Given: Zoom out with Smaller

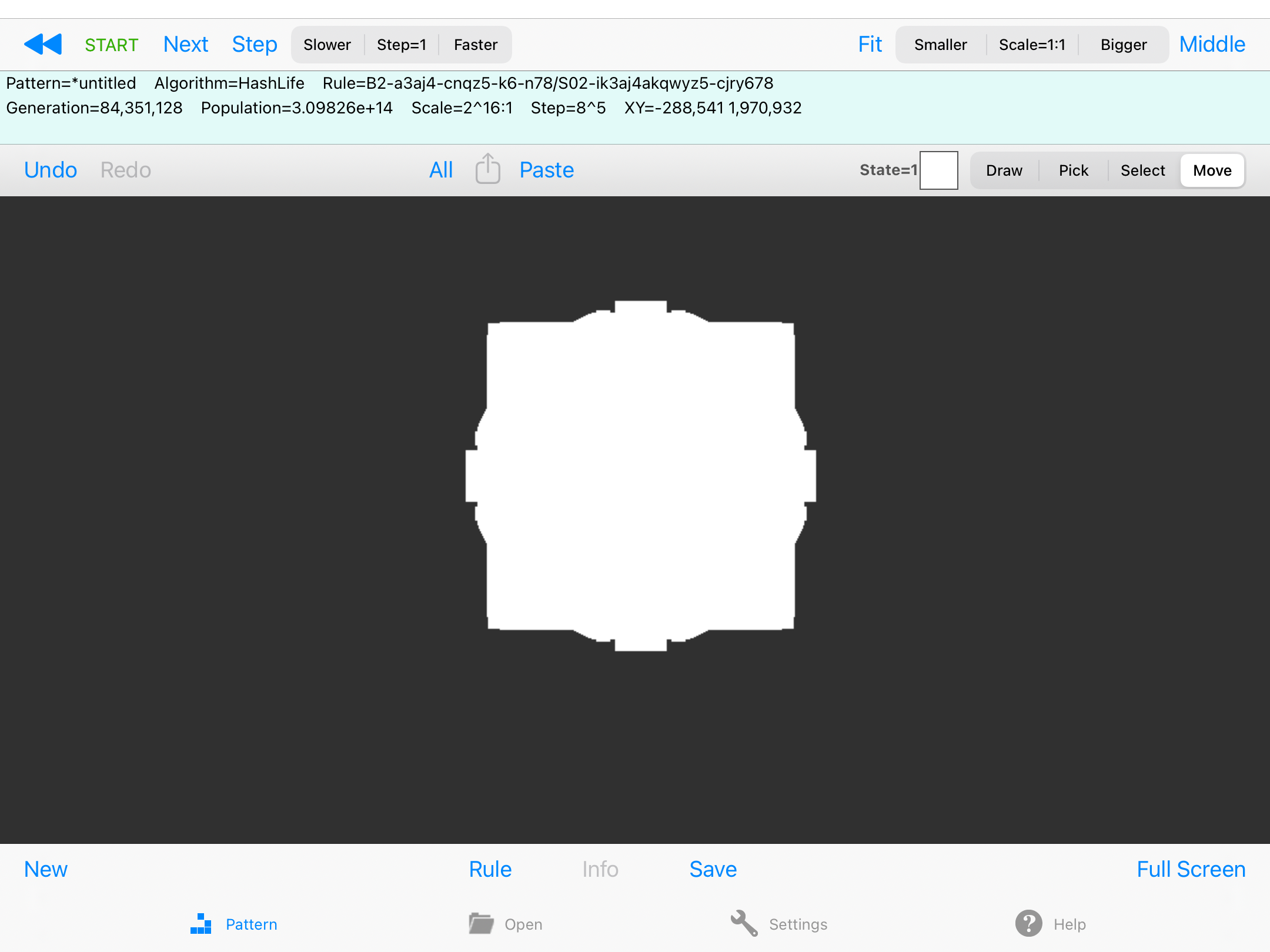Looking at the screenshot, I should (941, 45).
